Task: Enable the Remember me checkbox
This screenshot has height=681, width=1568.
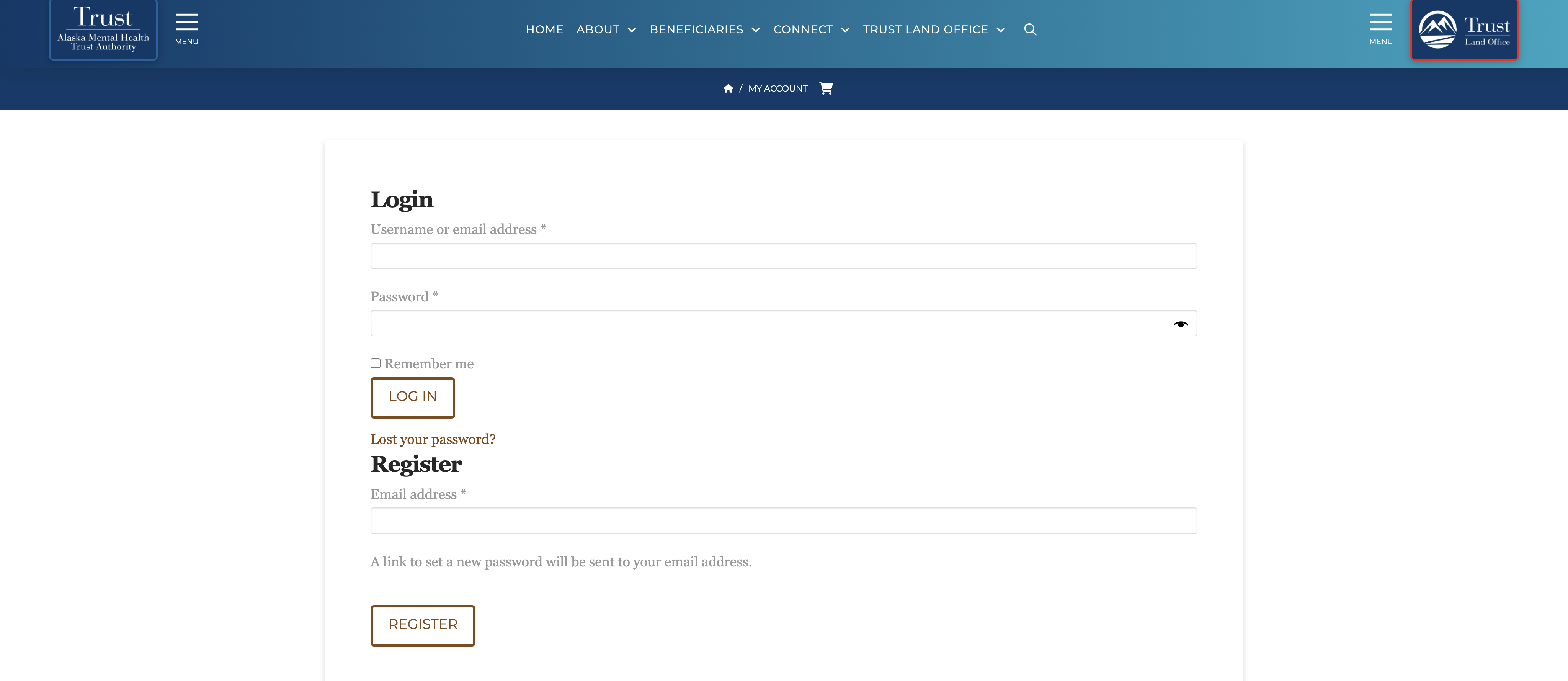Action: [x=376, y=363]
